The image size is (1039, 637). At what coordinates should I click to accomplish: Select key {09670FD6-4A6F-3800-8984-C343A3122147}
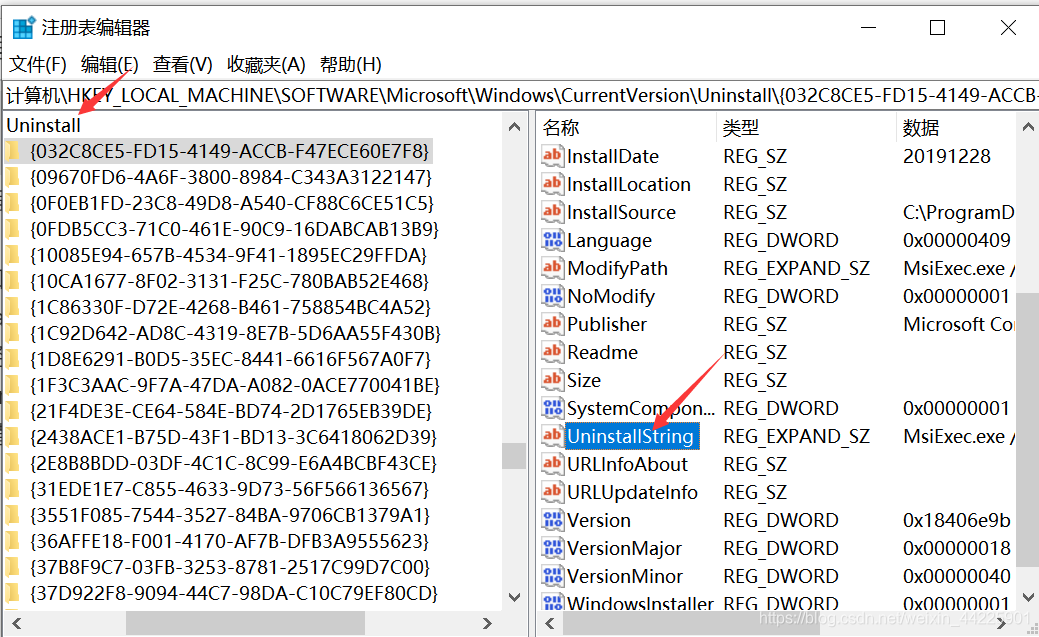tap(231, 177)
